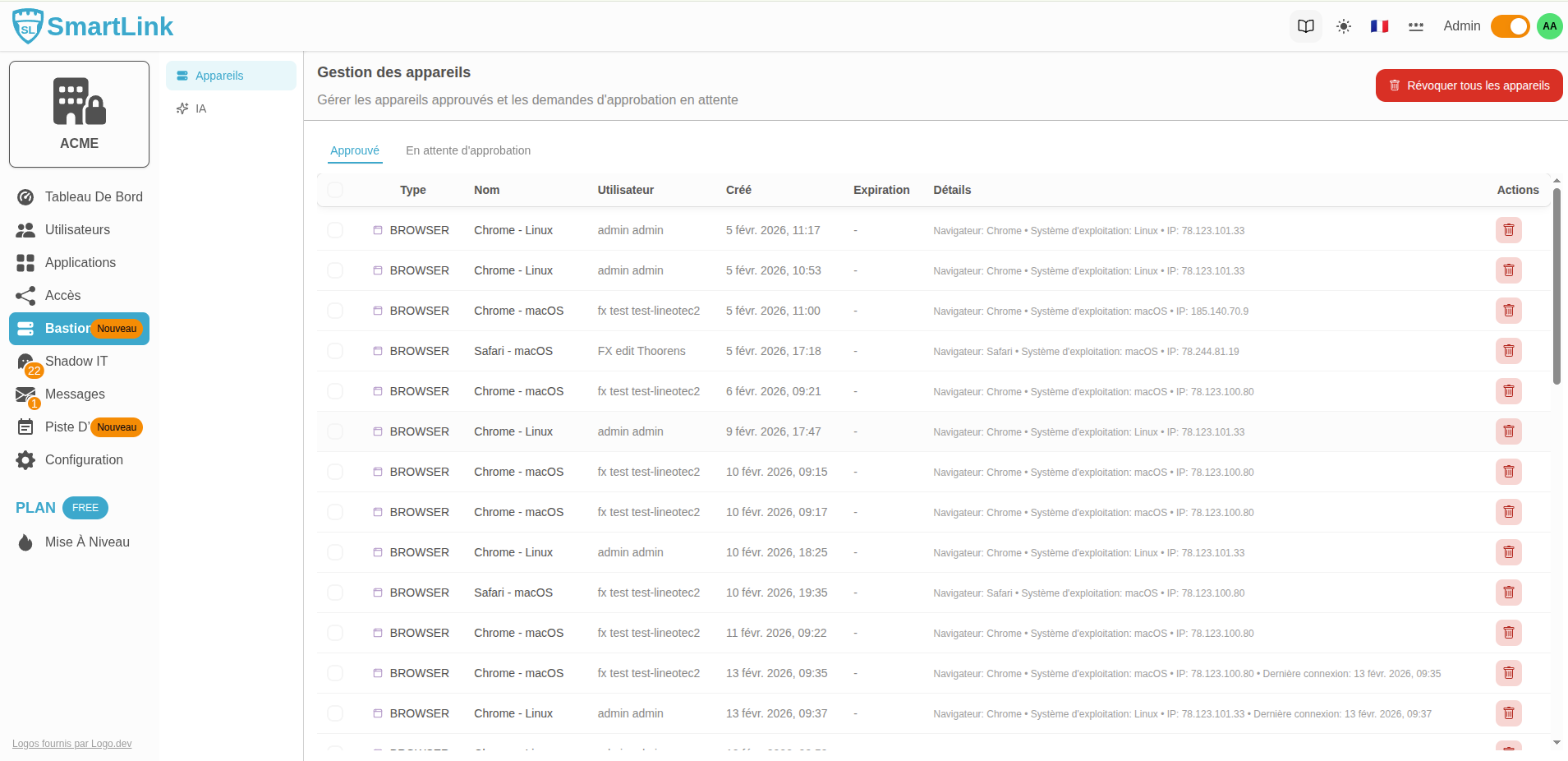Image resolution: width=1568 pixels, height=761 pixels.
Task: Click Révoquer tous les appareils button
Action: pyautogui.click(x=1469, y=85)
